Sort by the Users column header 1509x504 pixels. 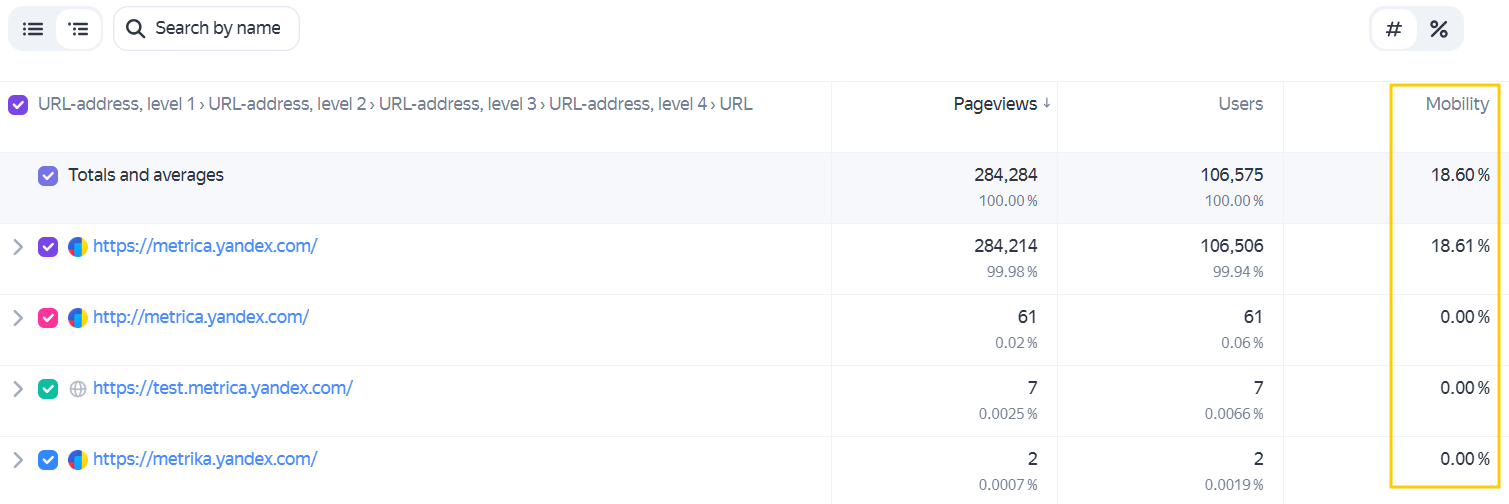1241,104
